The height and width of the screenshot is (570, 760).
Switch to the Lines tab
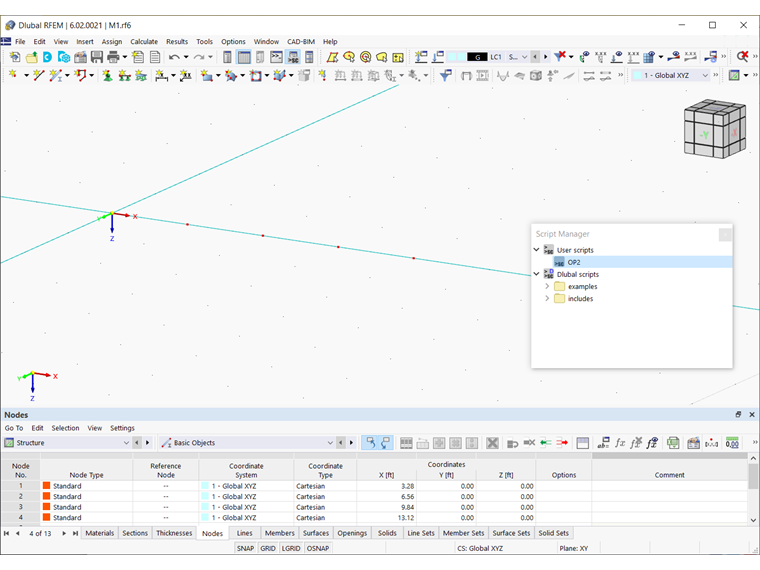coord(244,533)
